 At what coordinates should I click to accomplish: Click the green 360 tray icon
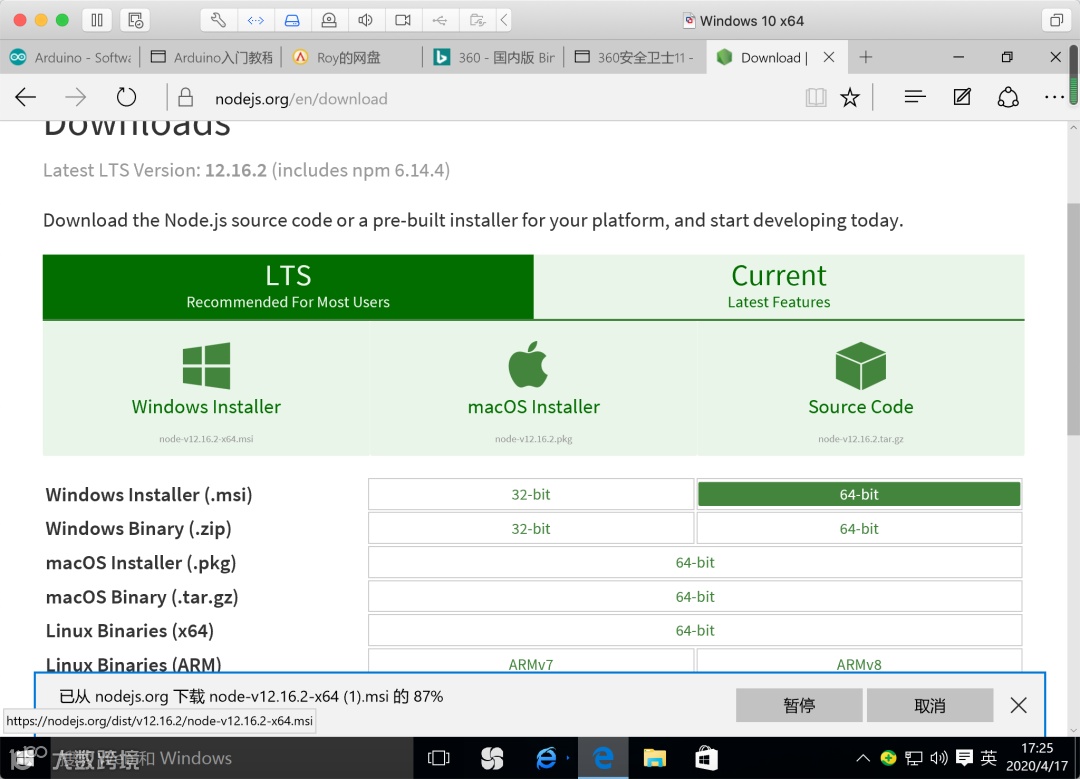click(x=889, y=758)
